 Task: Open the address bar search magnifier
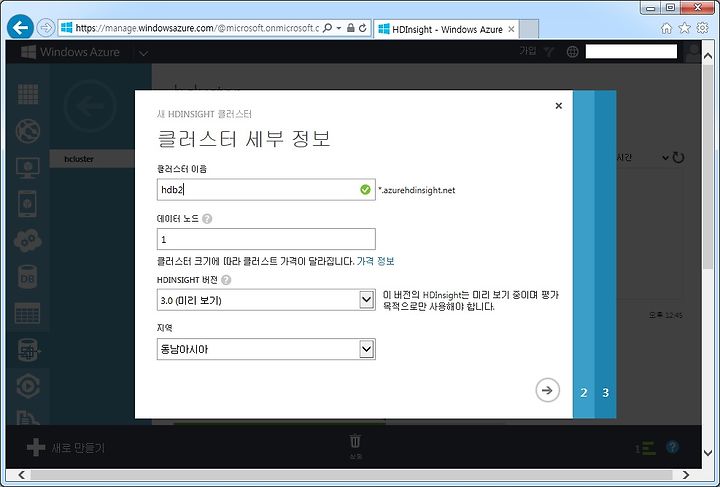pos(327,28)
